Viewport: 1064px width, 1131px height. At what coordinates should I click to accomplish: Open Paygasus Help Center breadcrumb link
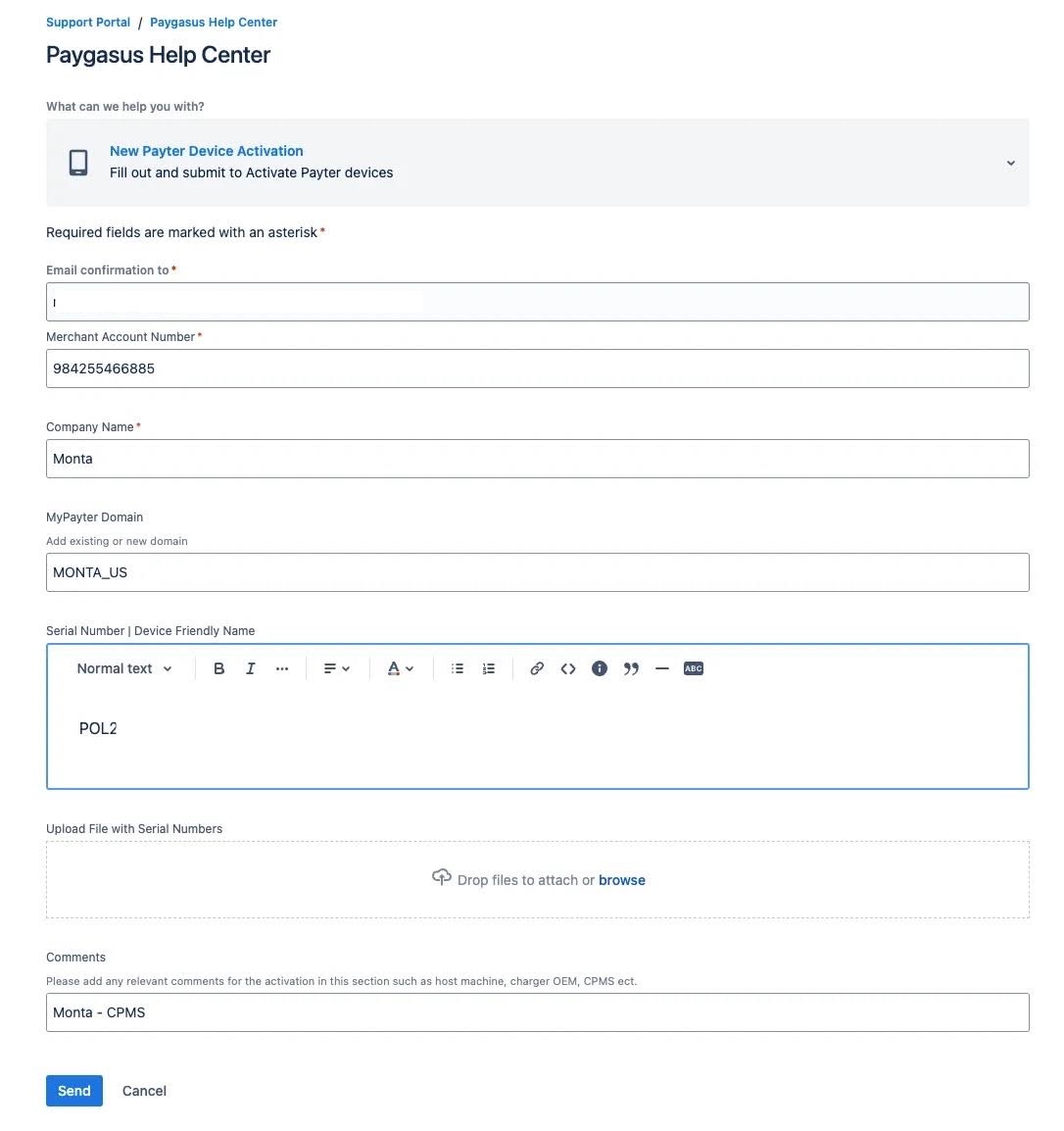[214, 22]
